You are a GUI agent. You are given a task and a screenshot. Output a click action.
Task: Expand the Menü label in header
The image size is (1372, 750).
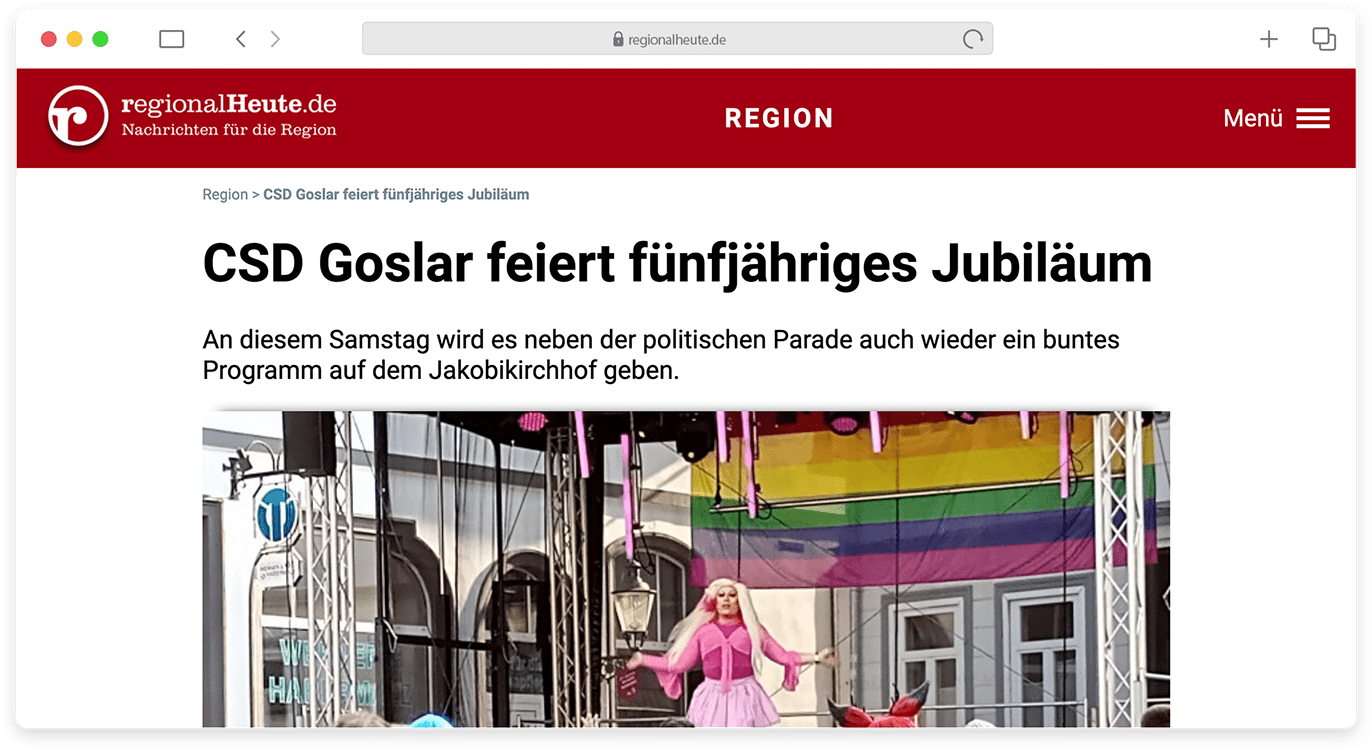click(1252, 119)
